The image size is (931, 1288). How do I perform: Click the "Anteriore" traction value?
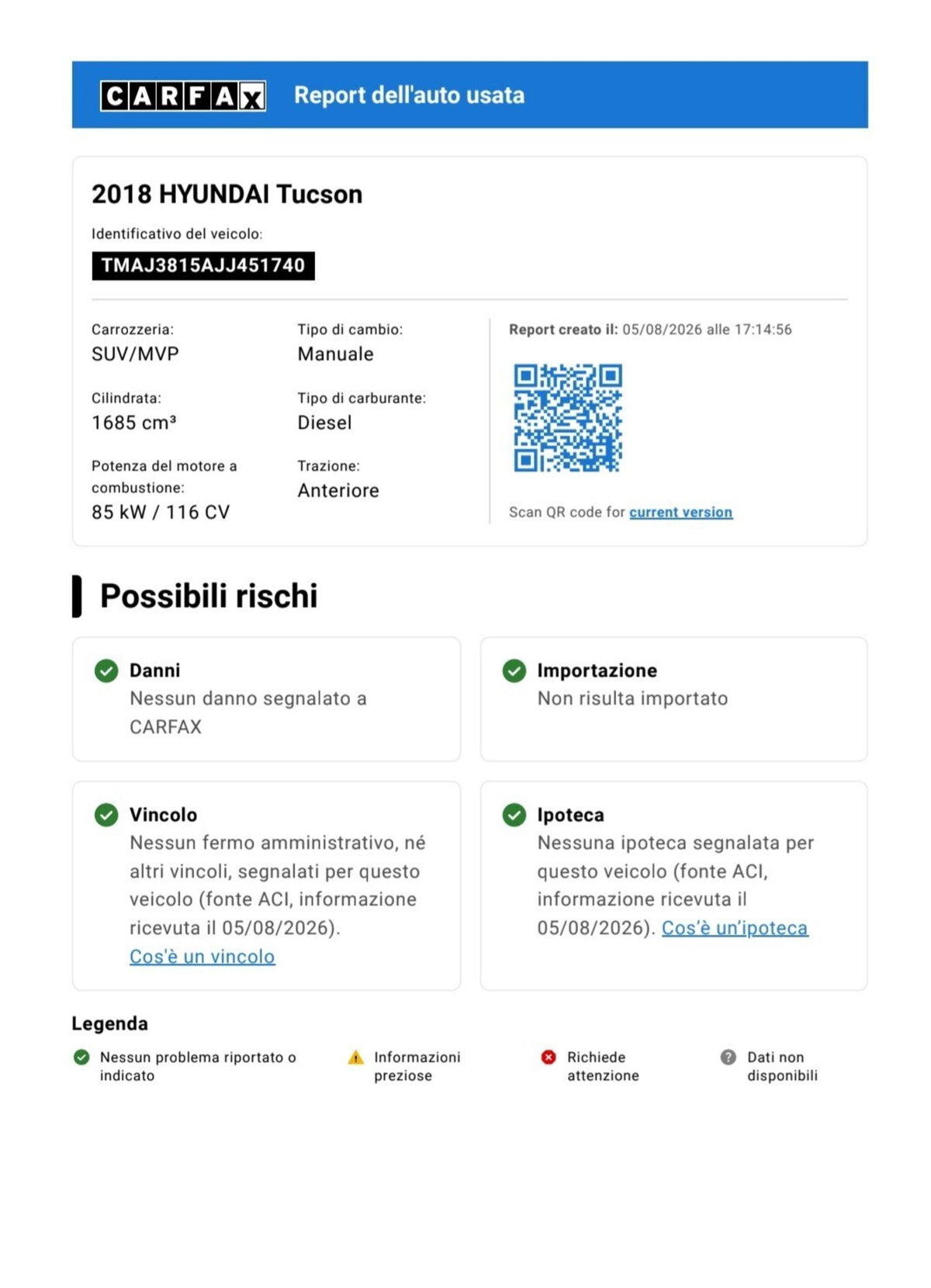338,491
